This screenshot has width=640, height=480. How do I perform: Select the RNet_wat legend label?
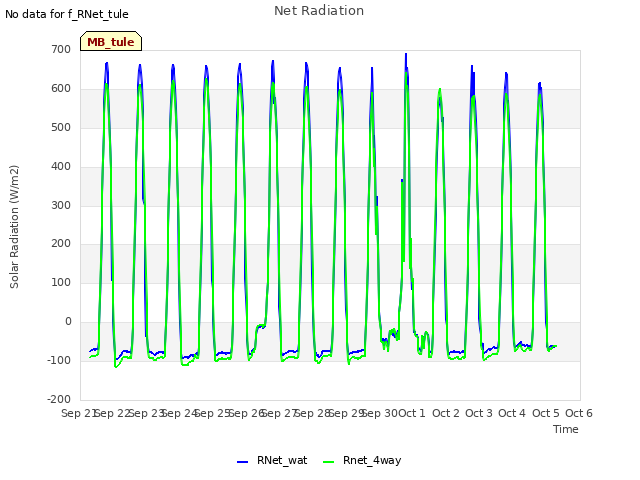tap(282, 460)
